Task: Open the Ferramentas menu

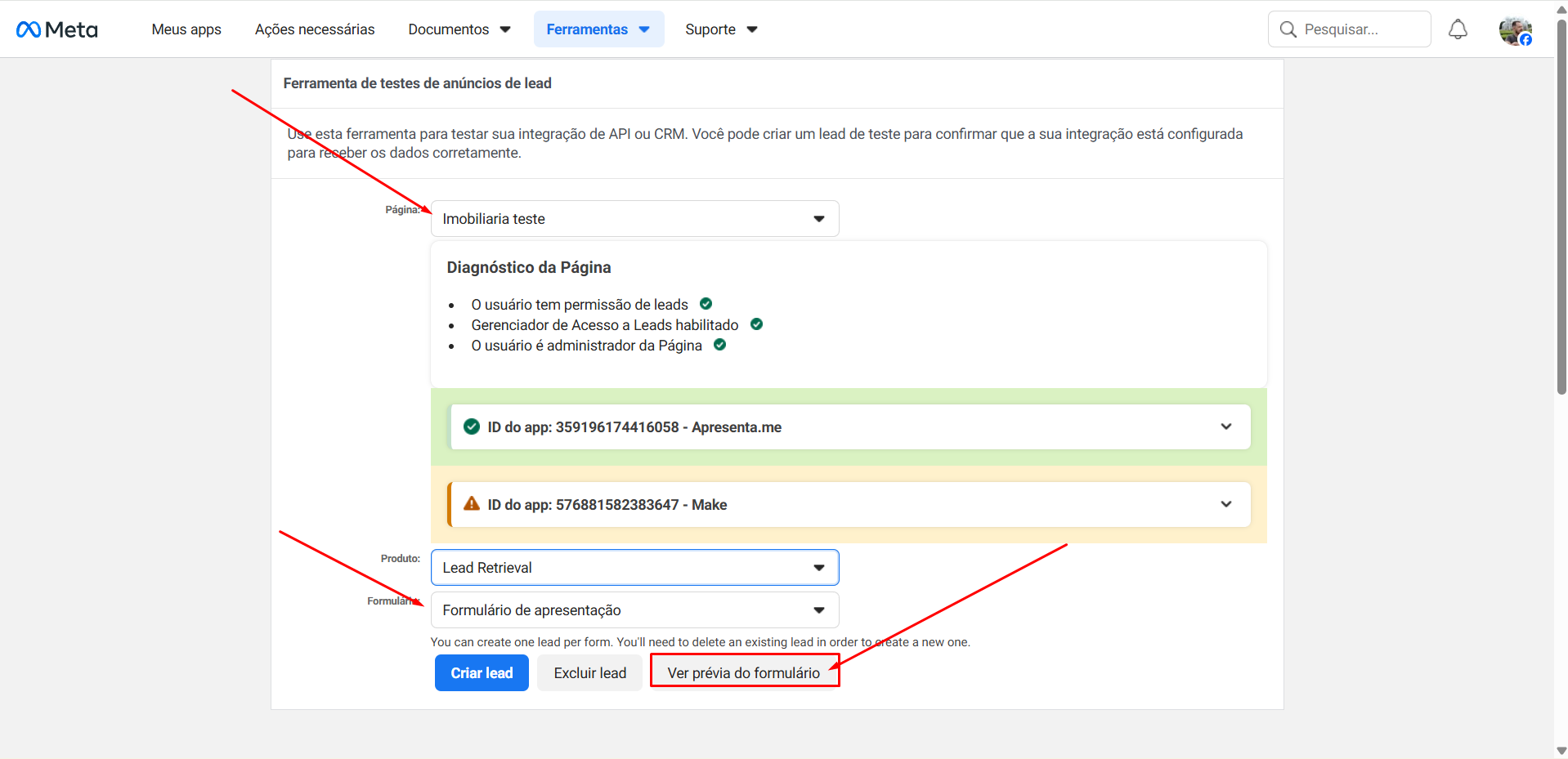Action: point(598,29)
